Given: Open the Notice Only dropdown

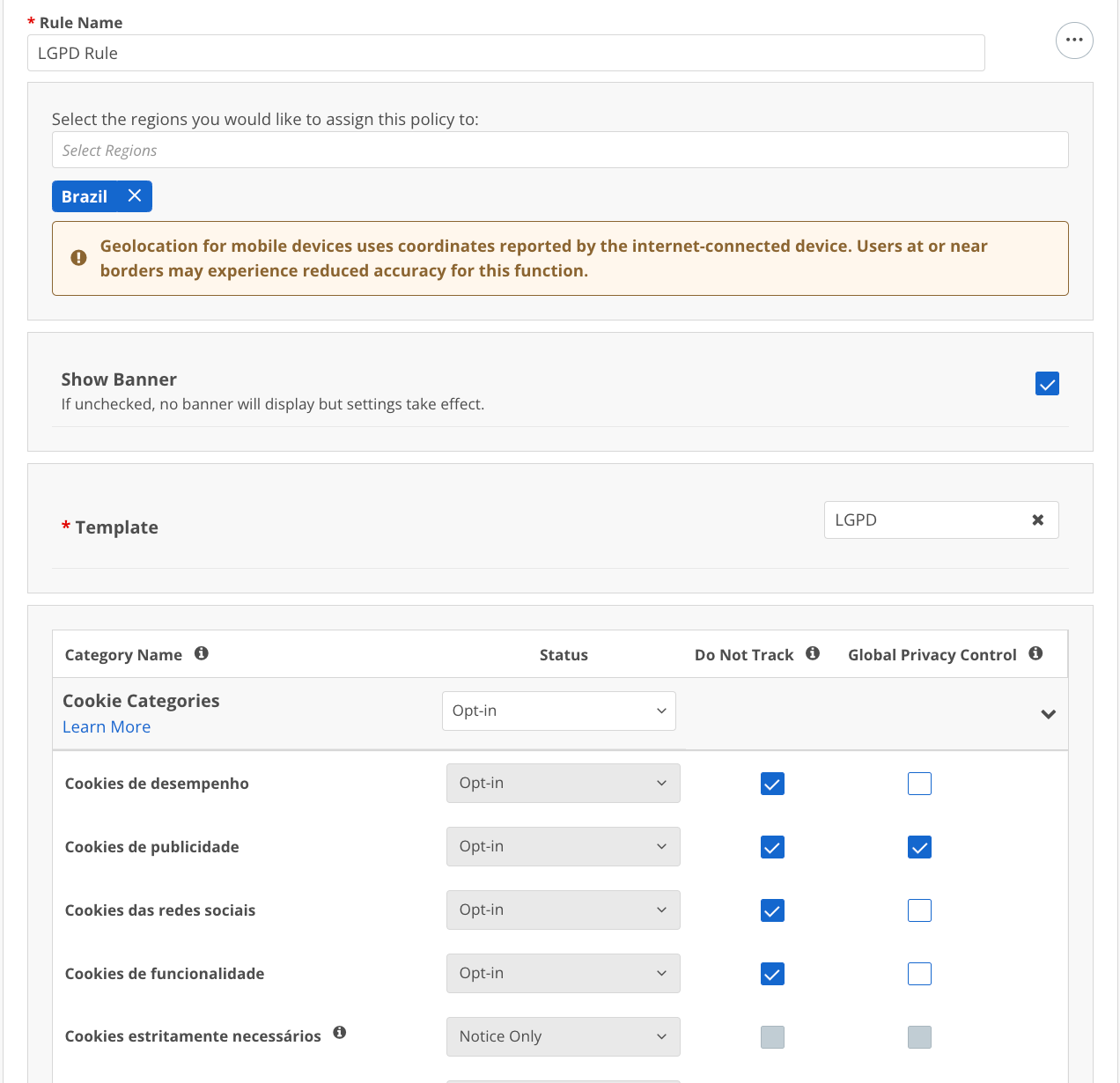Looking at the screenshot, I should 563,1036.
